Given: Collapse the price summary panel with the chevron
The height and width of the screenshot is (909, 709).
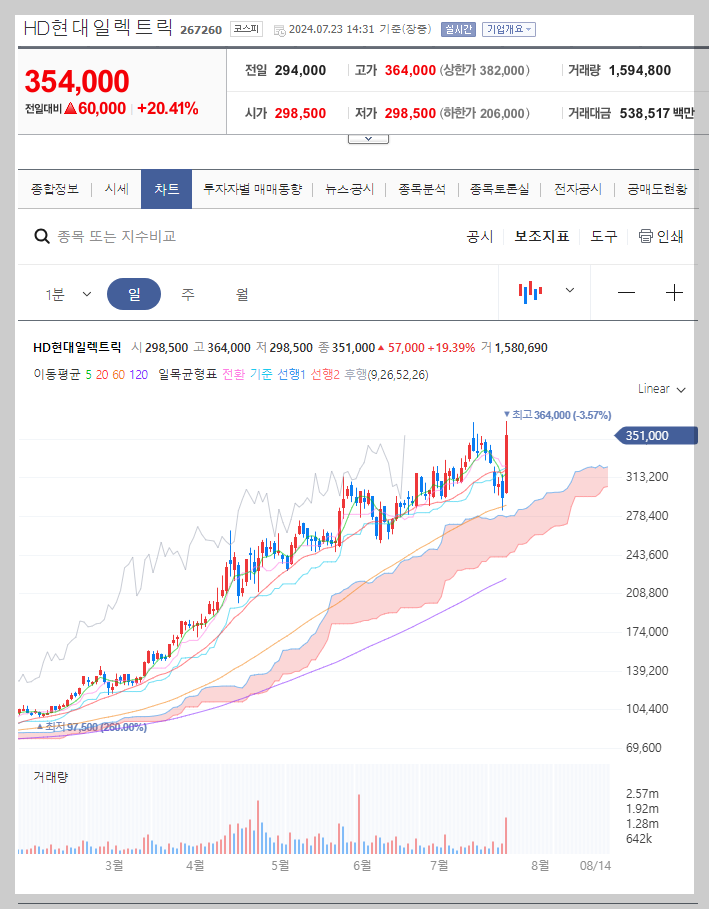Looking at the screenshot, I should (x=368, y=137).
